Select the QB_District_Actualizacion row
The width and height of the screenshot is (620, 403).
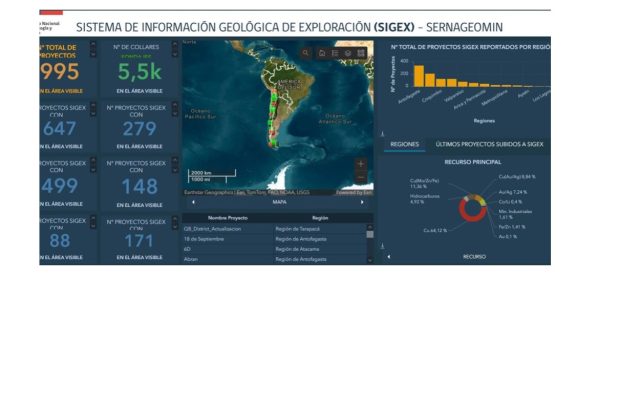pyautogui.click(x=275, y=229)
